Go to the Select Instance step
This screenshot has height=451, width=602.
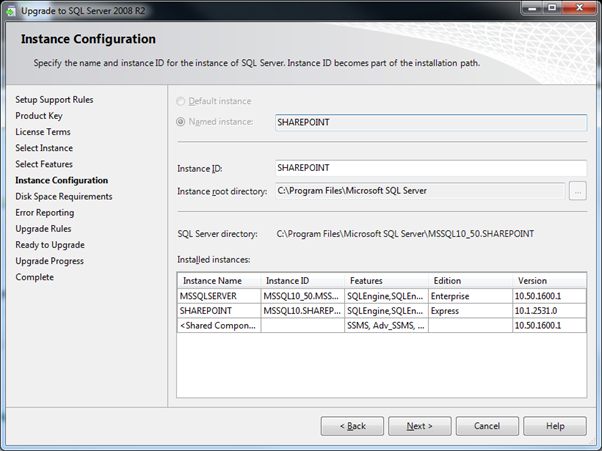(44, 148)
